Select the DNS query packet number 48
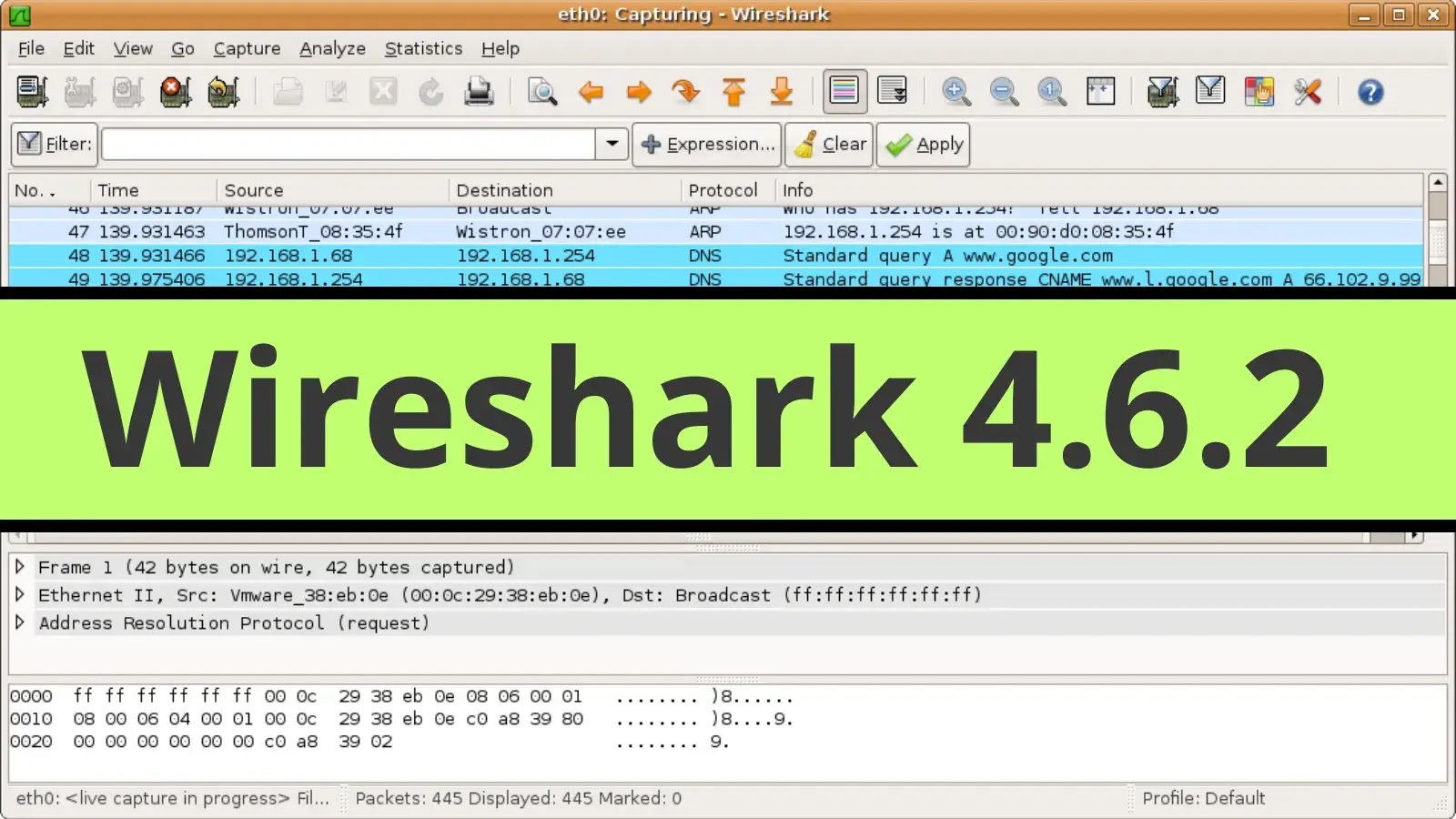The image size is (1456, 819). pos(364,256)
